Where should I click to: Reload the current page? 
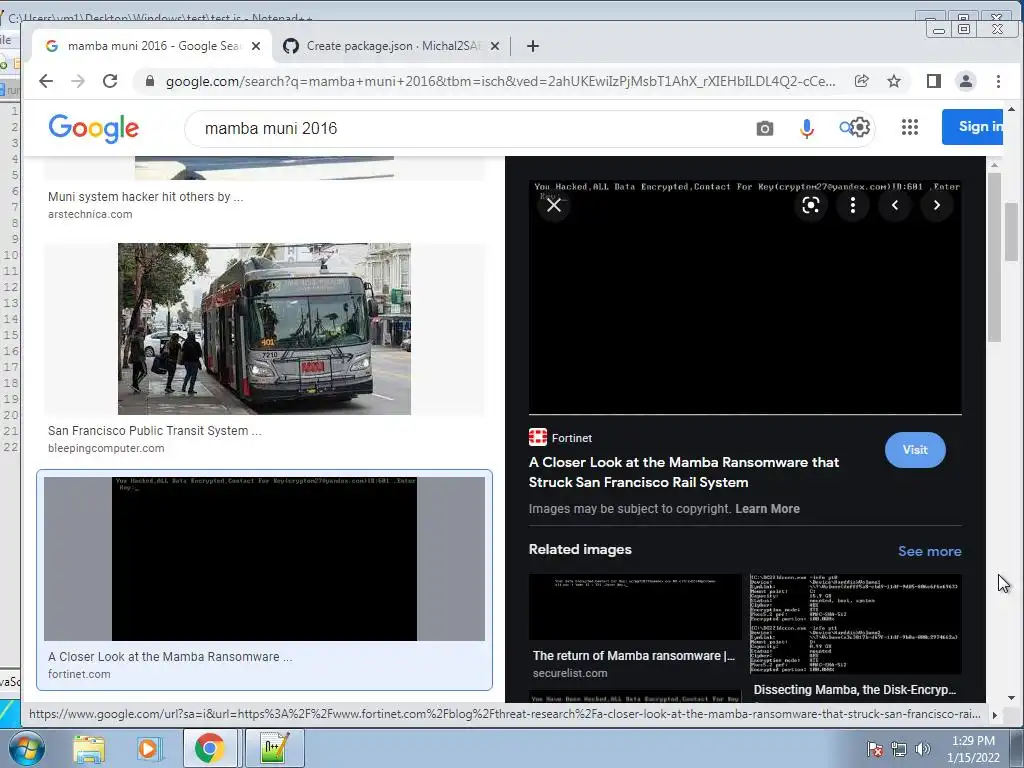click(x=110, y=81)
